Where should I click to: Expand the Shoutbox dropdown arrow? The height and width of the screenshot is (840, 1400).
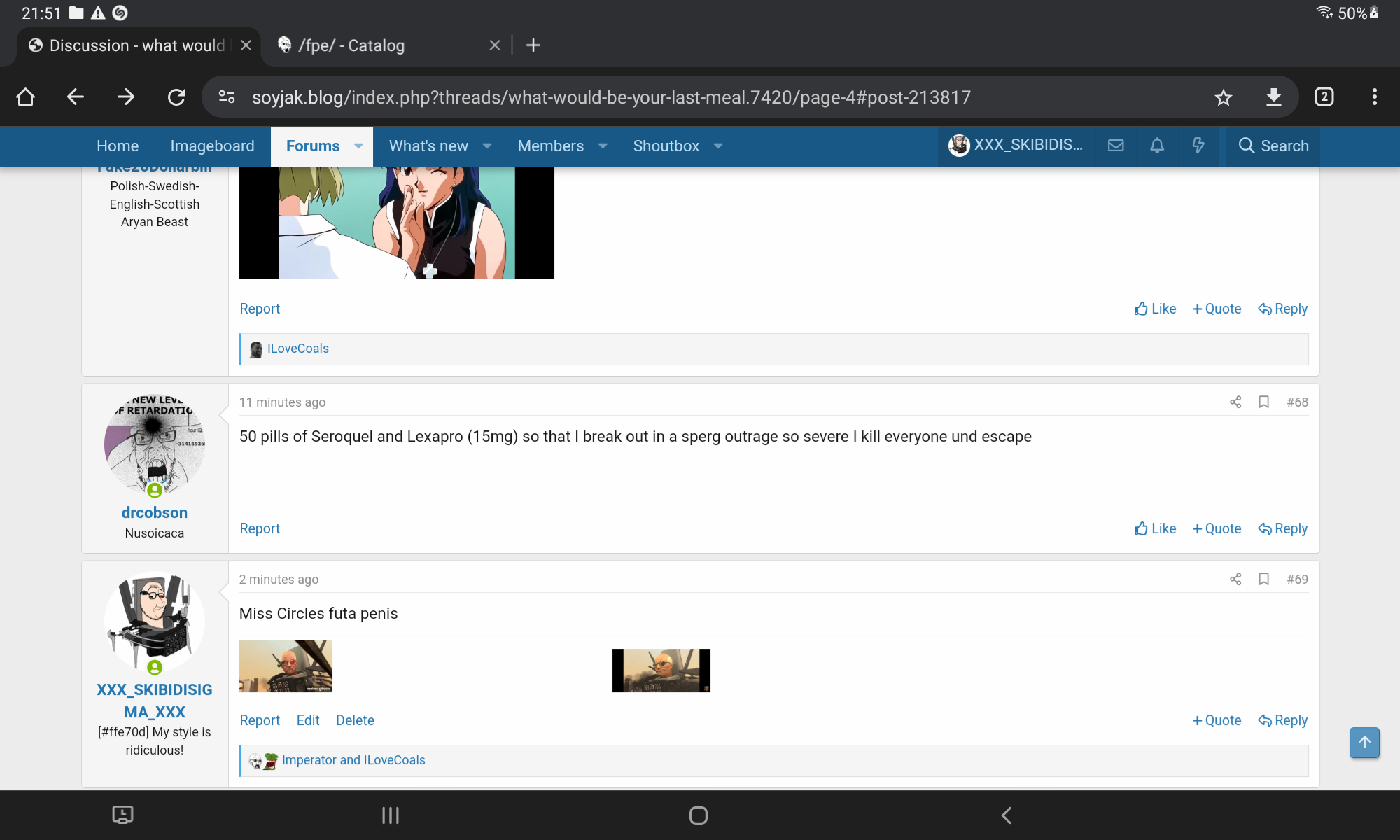point(718,146)
